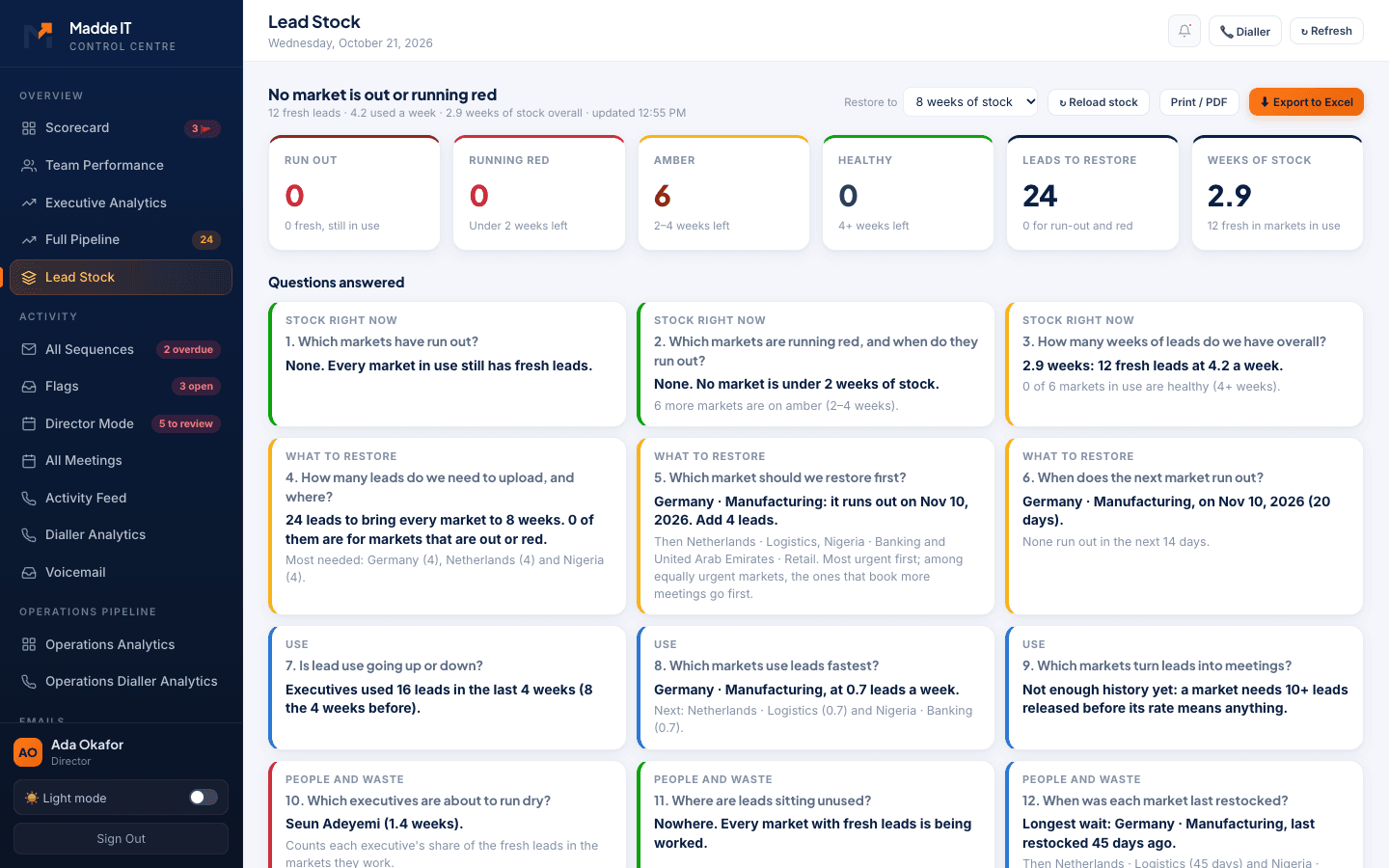The height and width of the screenshot is (868, 1389).
Task: Click the Sign Out button
Action: 121,839
